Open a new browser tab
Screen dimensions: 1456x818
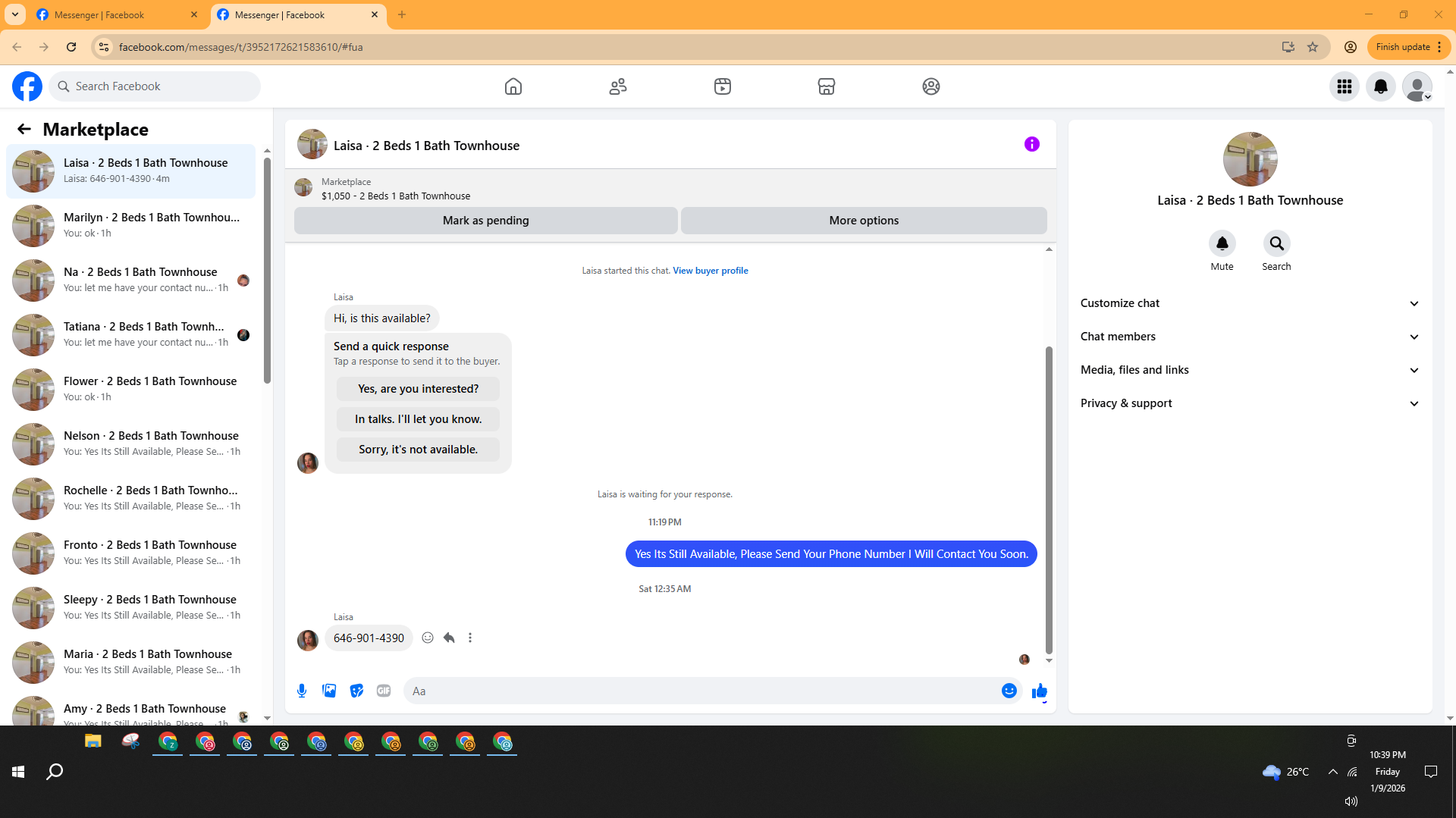click(402, 14)
